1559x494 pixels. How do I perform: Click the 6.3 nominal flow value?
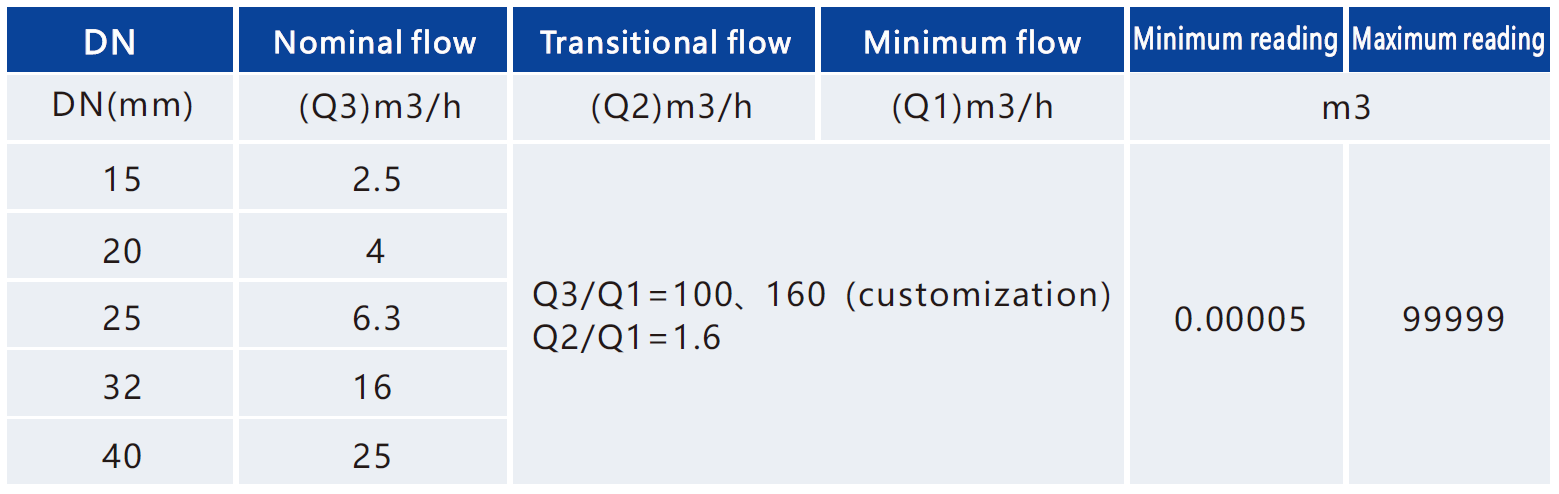click(x=375, y=318)
